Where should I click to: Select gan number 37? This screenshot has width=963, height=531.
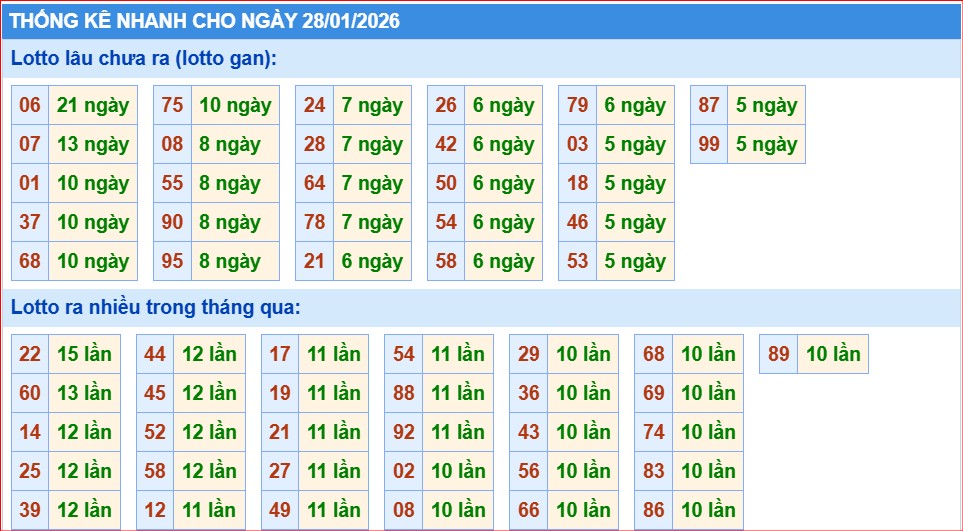pyautogui.click(x=29, y=222)
